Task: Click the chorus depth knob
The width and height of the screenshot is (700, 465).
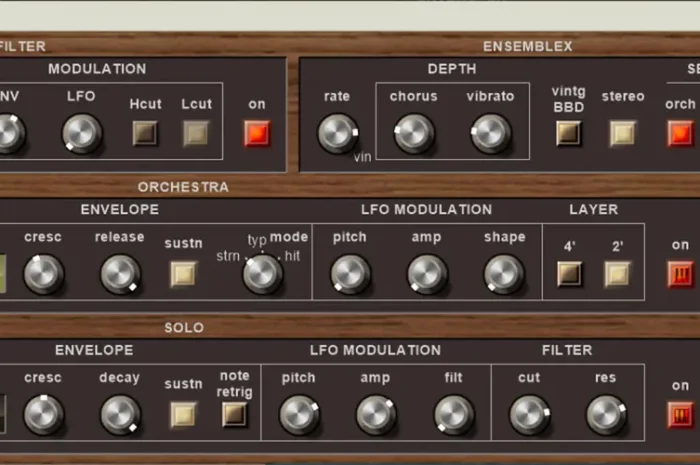Action: [414, 133]
